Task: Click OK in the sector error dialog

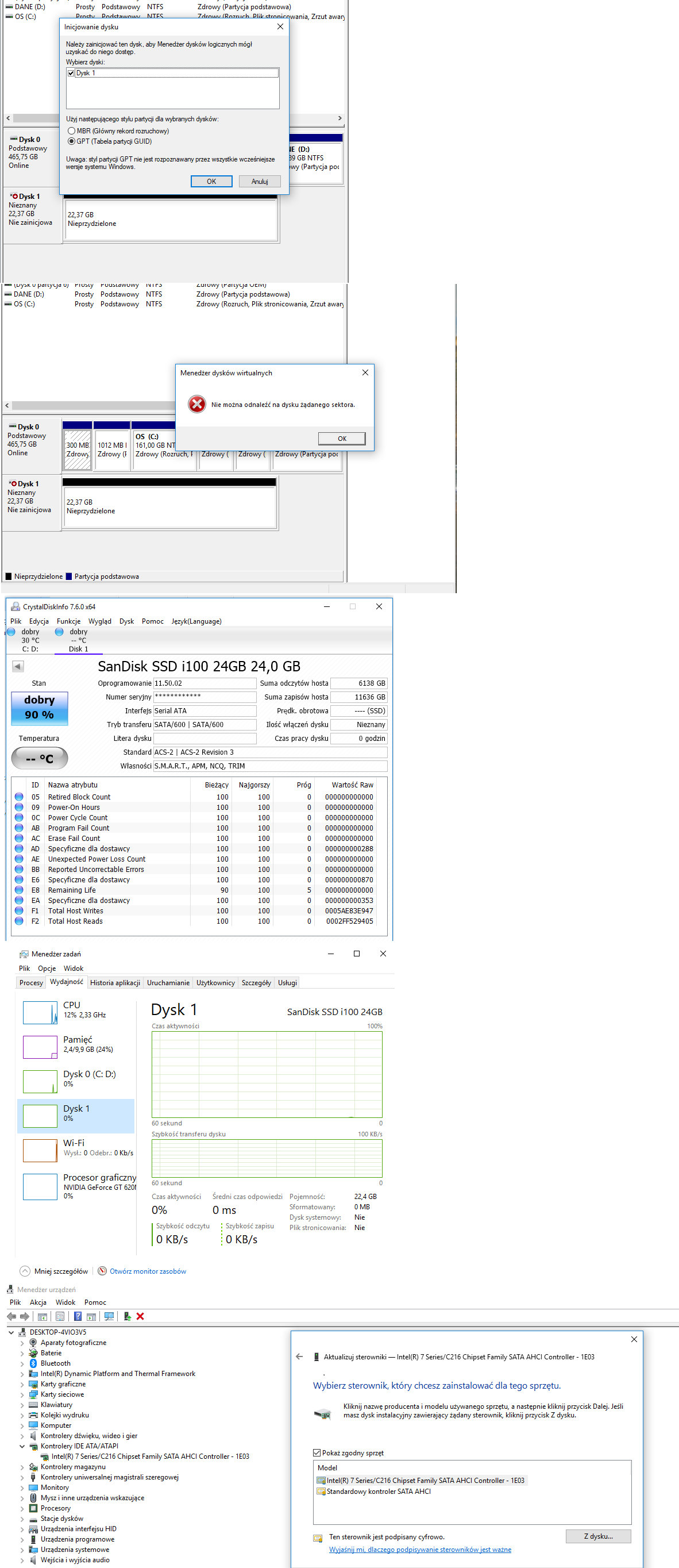Action: point(342,438)
